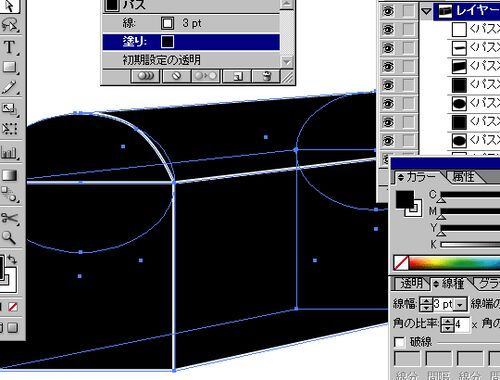Toggle the eye of the horizontal line path
The width and height of the screenshot is (500, 380).
pos(388,48)
